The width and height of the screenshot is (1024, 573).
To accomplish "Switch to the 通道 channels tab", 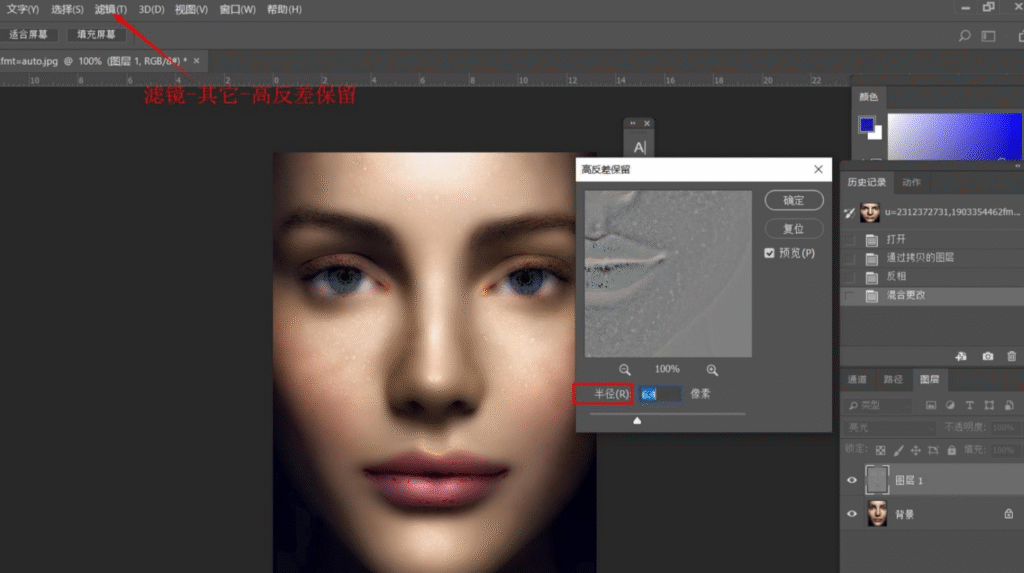I will click(x=857, y=380).
